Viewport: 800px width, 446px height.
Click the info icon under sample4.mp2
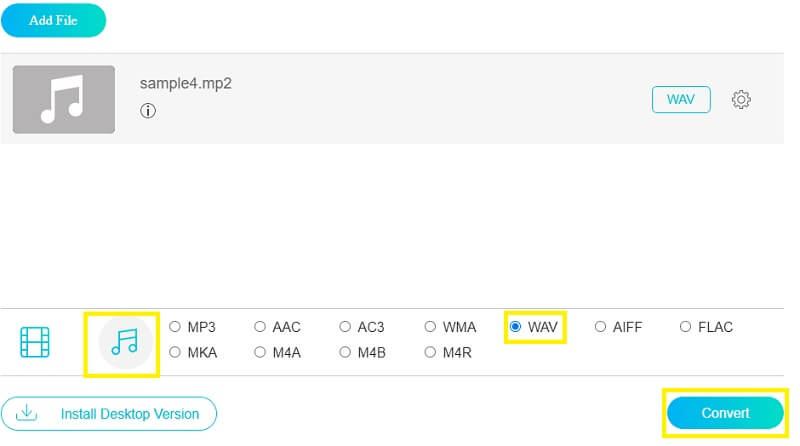click(x=148, y=111)
